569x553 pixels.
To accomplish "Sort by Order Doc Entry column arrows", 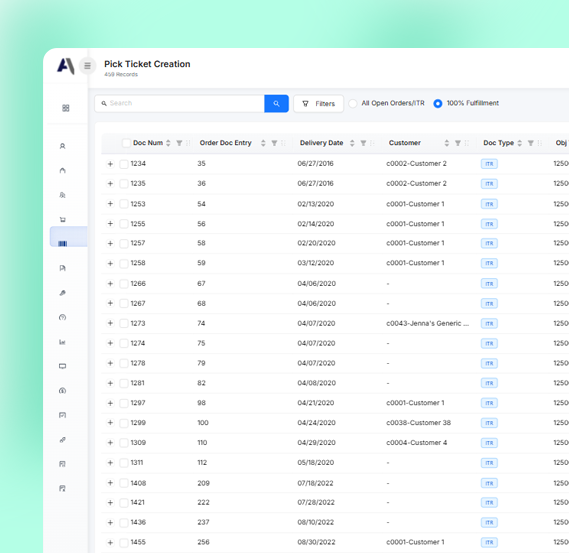I will click(x=263, y=143).
